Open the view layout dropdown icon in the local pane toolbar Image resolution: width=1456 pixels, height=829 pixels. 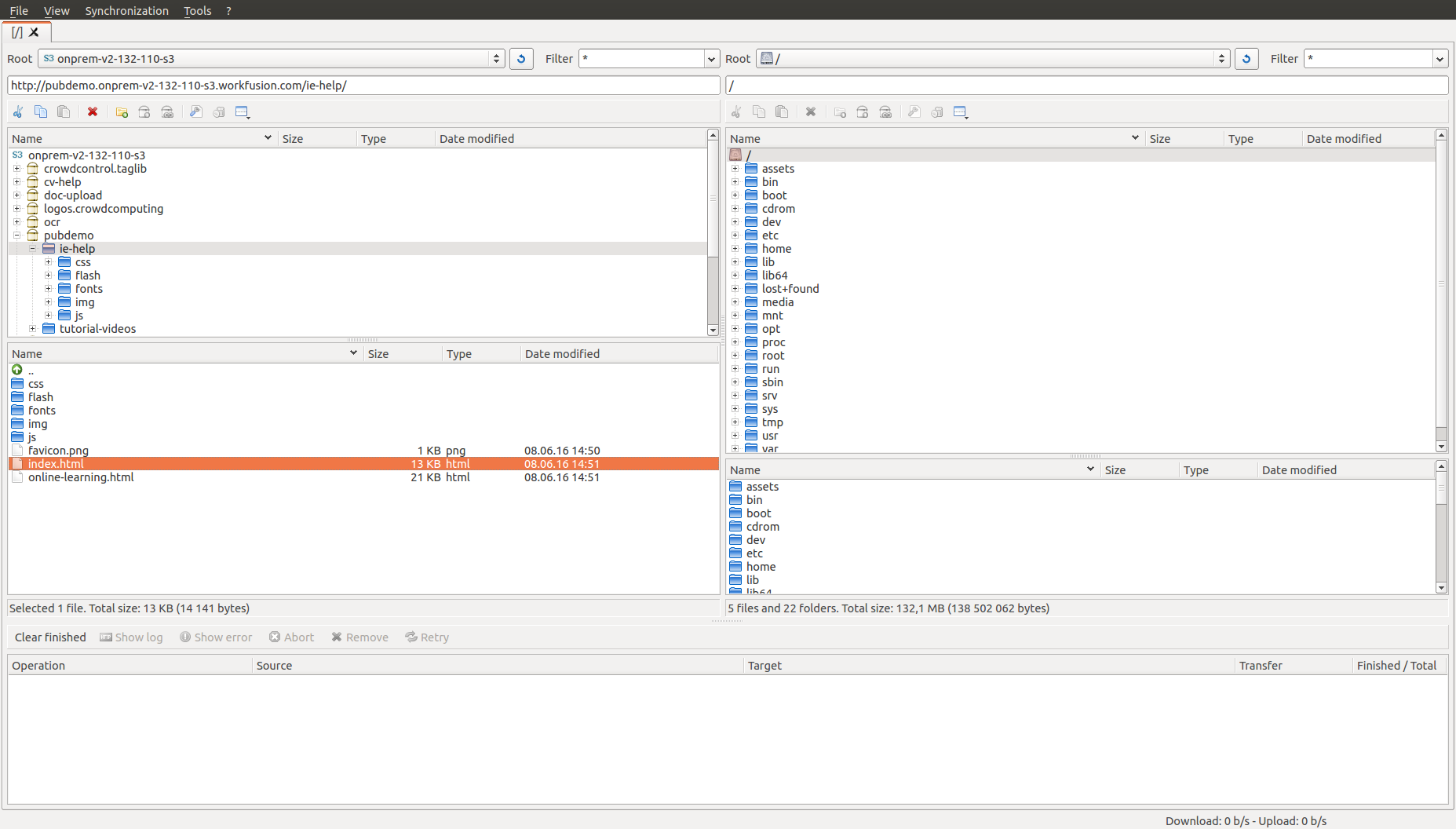click(x=961, y=112)
